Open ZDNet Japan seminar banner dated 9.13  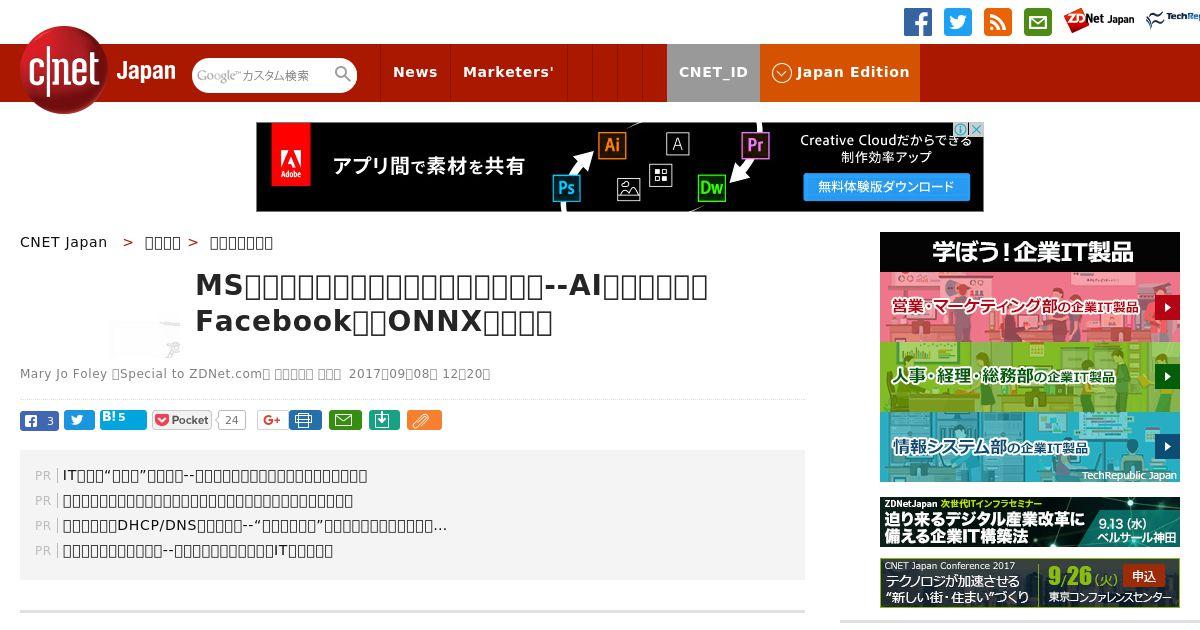pyautogui.click(x=1030, y=522)
